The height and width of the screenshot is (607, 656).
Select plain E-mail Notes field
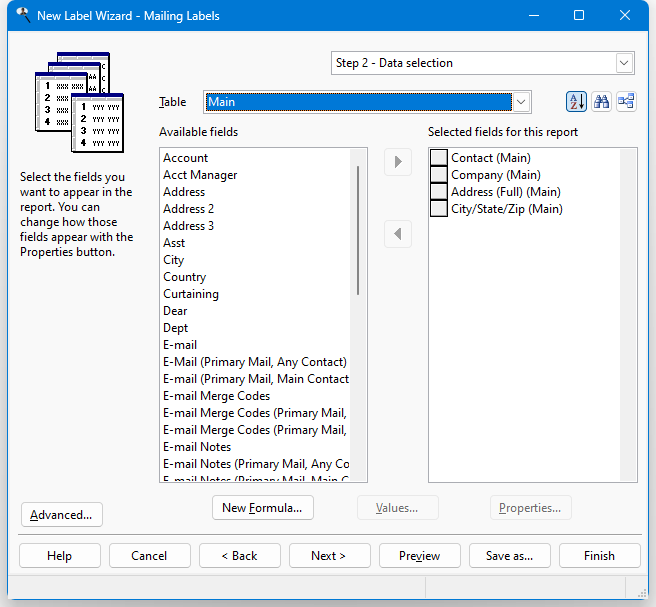coord(197,447)
